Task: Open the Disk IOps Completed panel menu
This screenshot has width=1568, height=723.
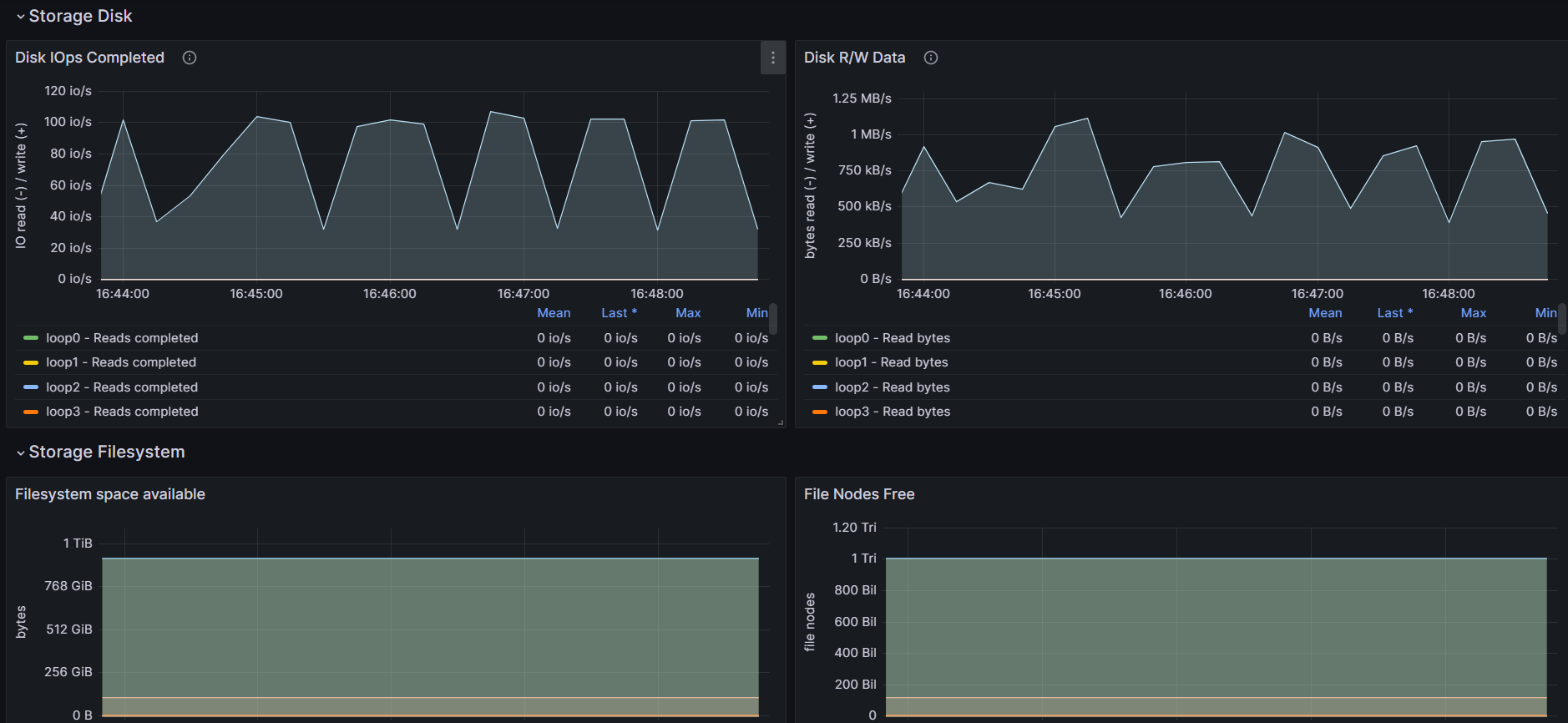Action: [772, 58]
